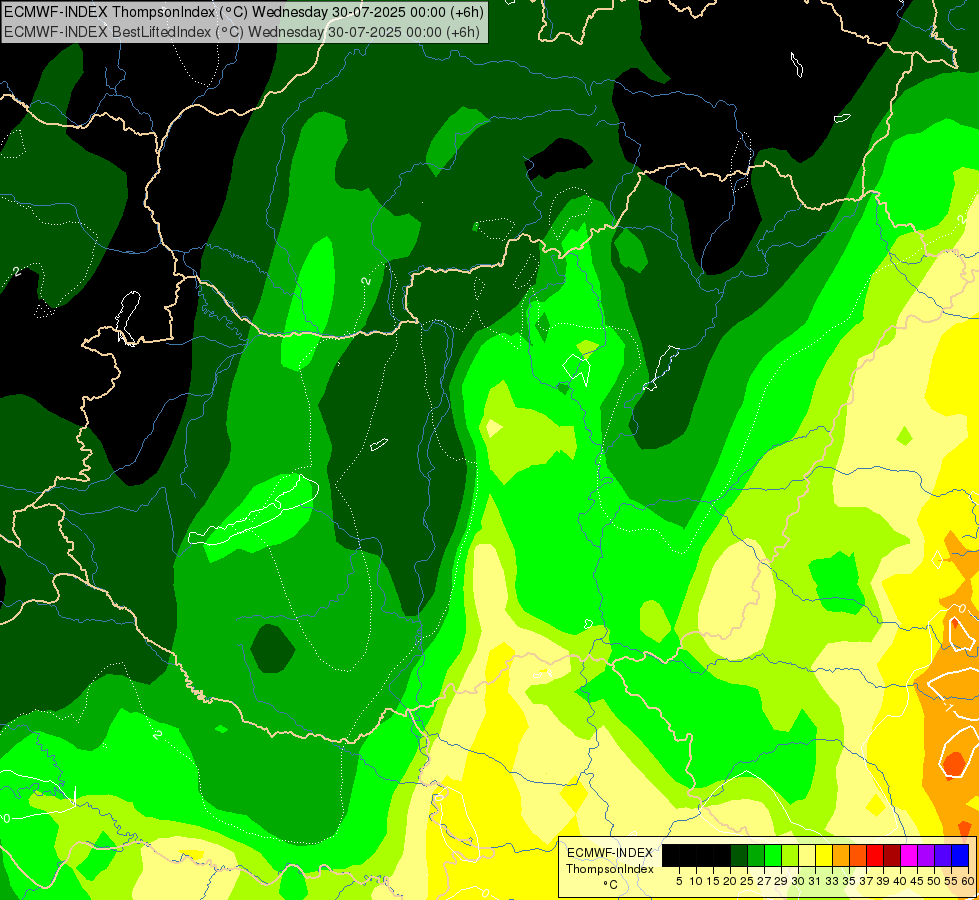Click the legend scale value 40
This screenshot has width=979, height=900.
pyautogui.click(x=900, y=881)
